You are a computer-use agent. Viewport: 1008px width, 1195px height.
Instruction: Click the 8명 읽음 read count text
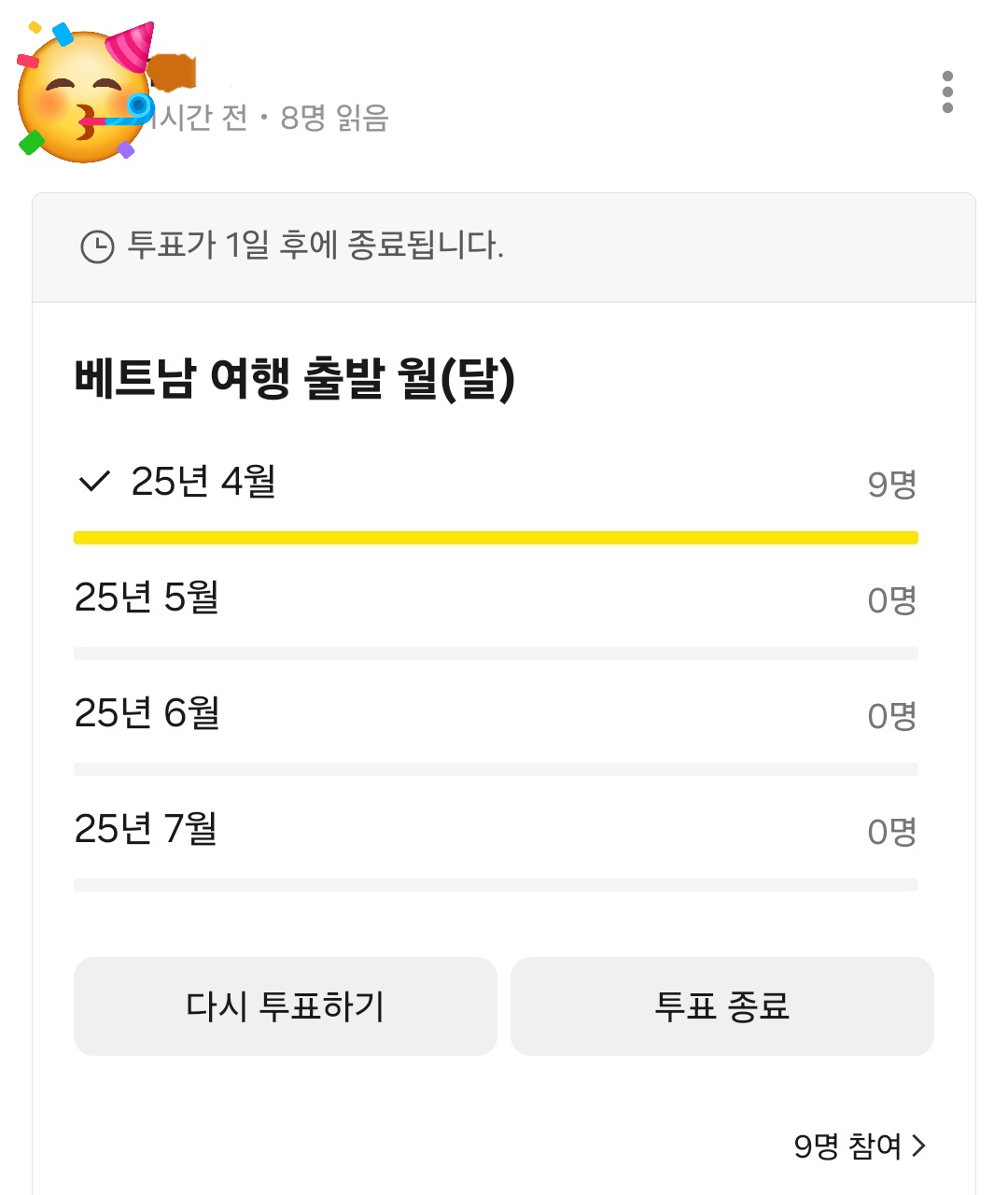334,119
